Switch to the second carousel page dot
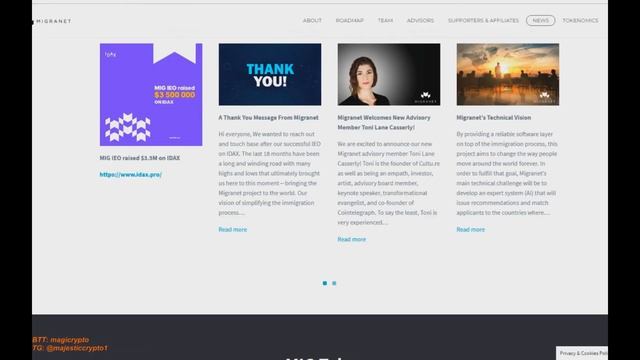This screenshot has height=360, width=640. point(334,283)
